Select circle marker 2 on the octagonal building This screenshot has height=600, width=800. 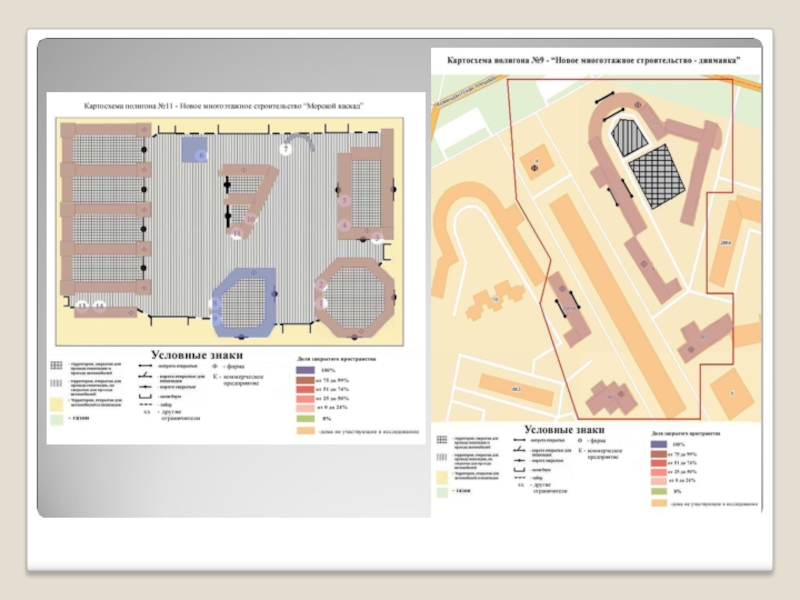tap(321, 285)
